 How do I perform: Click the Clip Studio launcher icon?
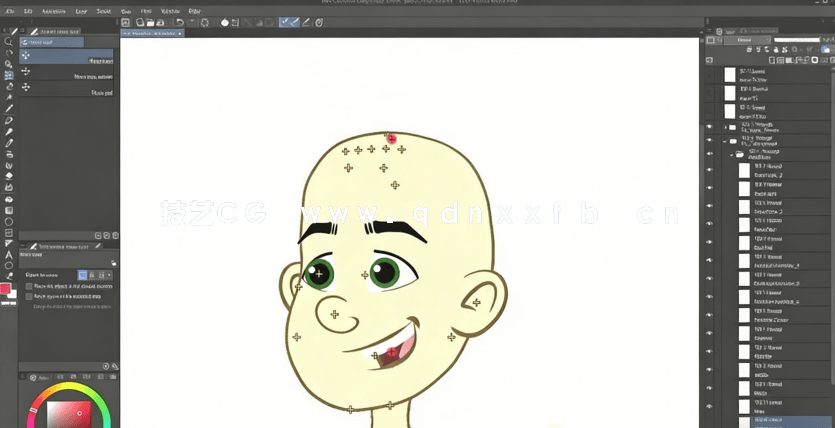[x=126, y=22]
